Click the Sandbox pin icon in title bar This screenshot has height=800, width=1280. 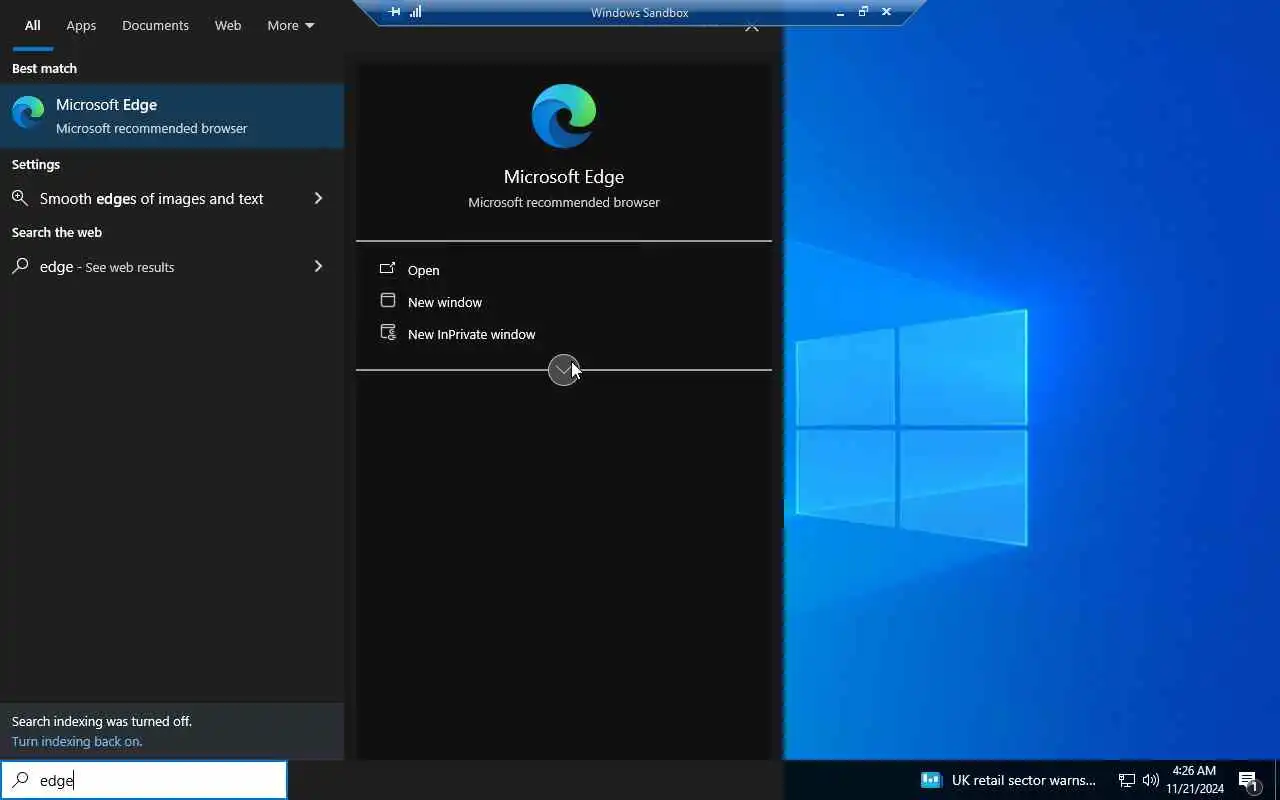(x=394, y=12)
